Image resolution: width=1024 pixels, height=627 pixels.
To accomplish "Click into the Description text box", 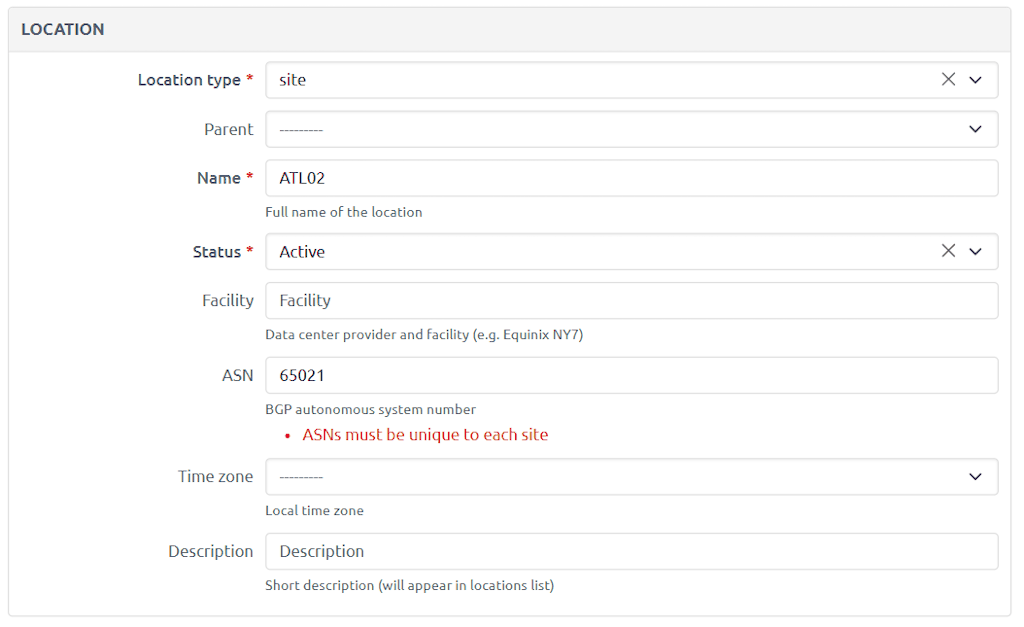I will point(630,551).
